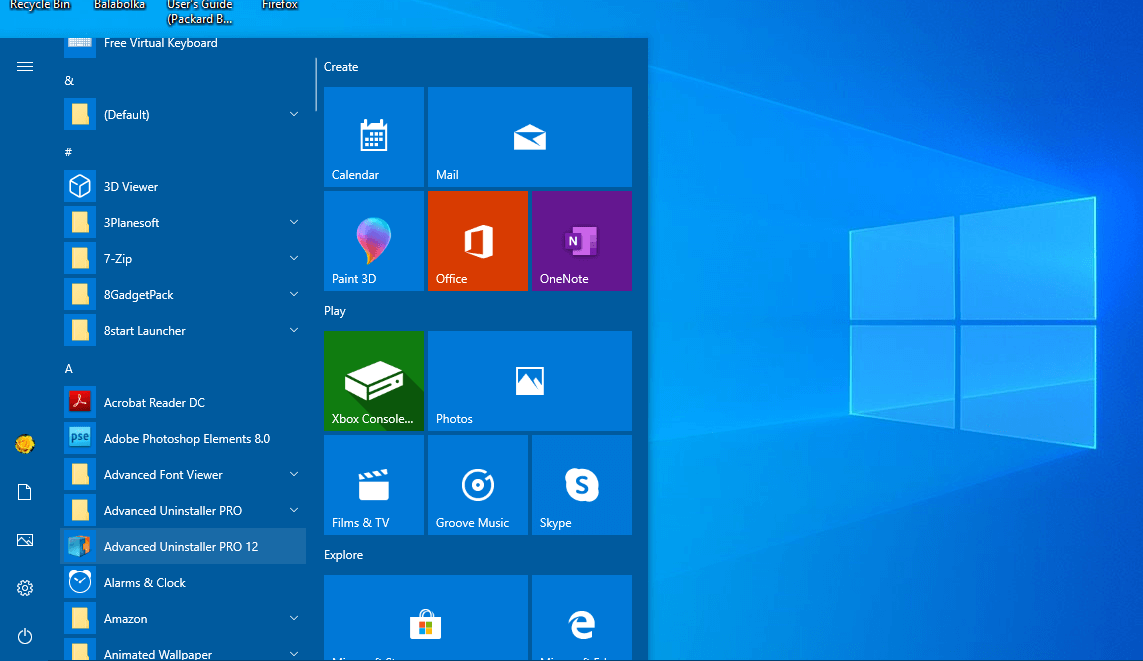Click the 'Advanced Uninstaller PRO' folder name

tap(173, 511)
